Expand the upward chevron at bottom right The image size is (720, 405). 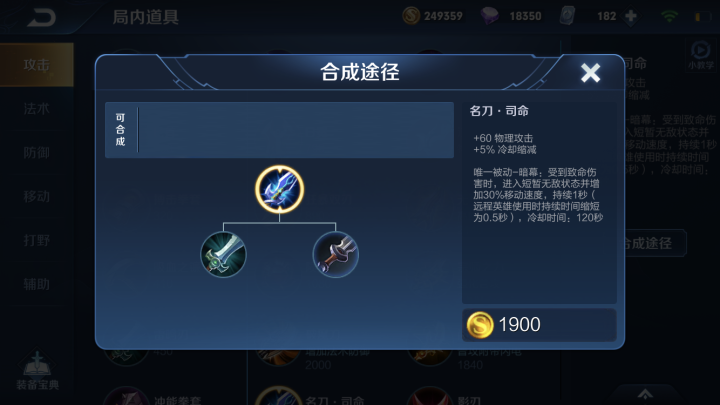coord(645,394)
